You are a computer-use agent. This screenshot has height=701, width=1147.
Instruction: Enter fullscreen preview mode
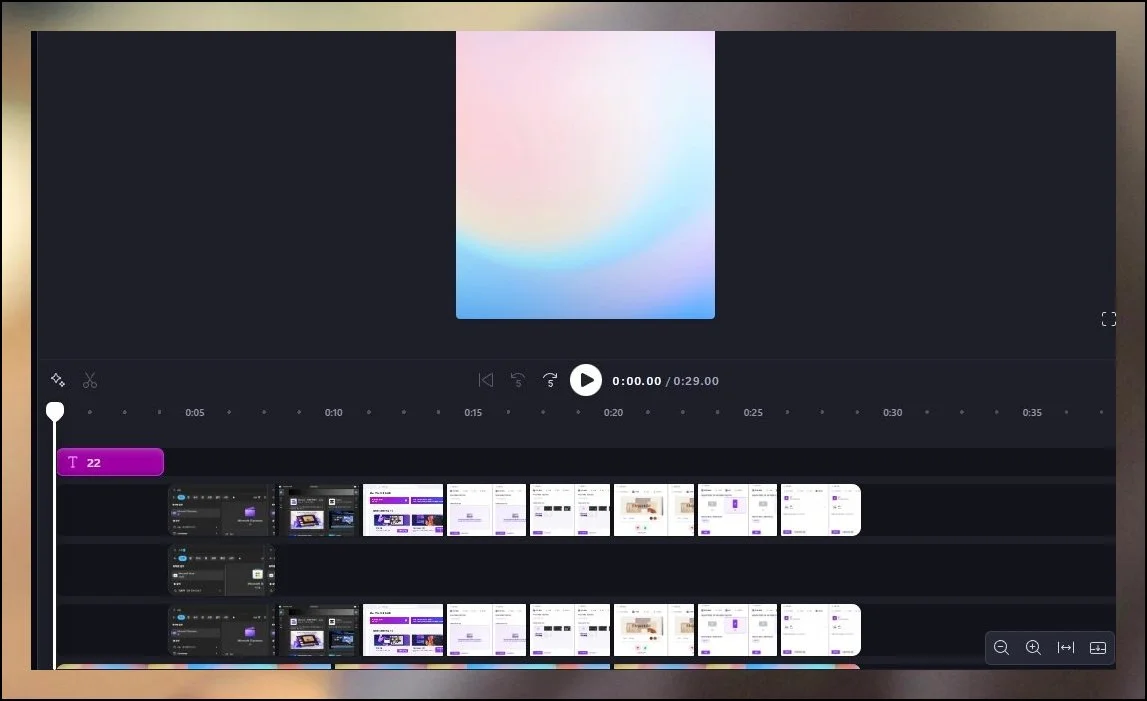[1108, 319]
